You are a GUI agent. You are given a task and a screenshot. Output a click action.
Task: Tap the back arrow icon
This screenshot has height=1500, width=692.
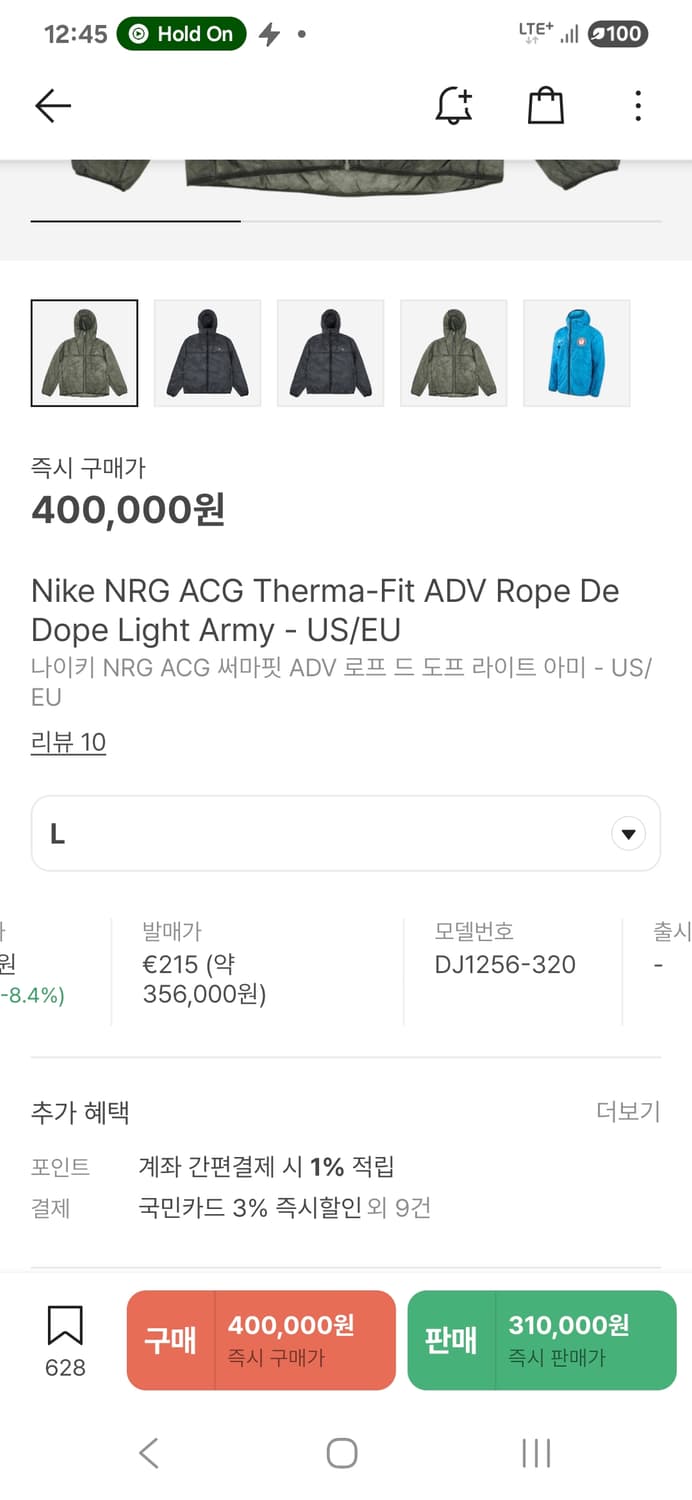coord(53,106)
